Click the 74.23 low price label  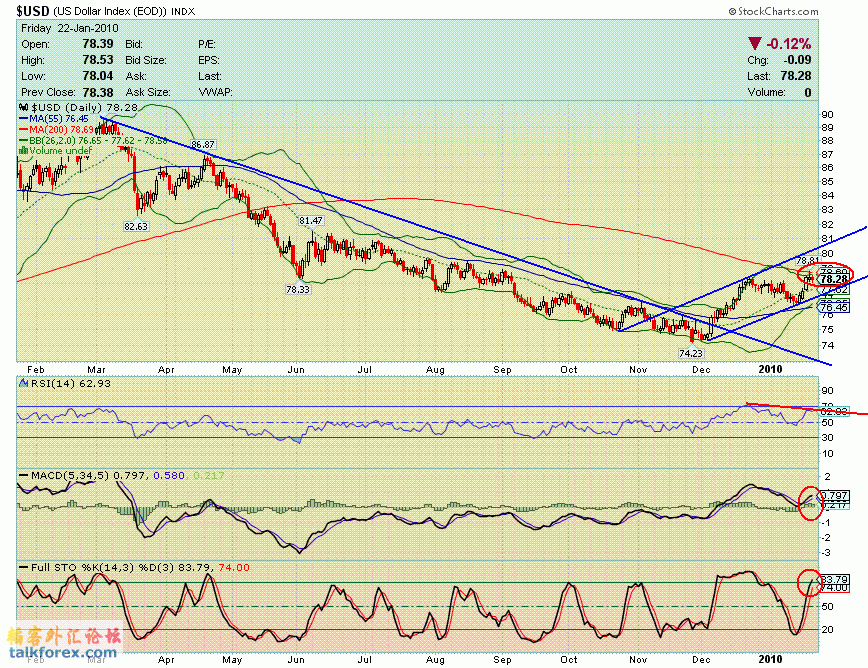[690, 353]
